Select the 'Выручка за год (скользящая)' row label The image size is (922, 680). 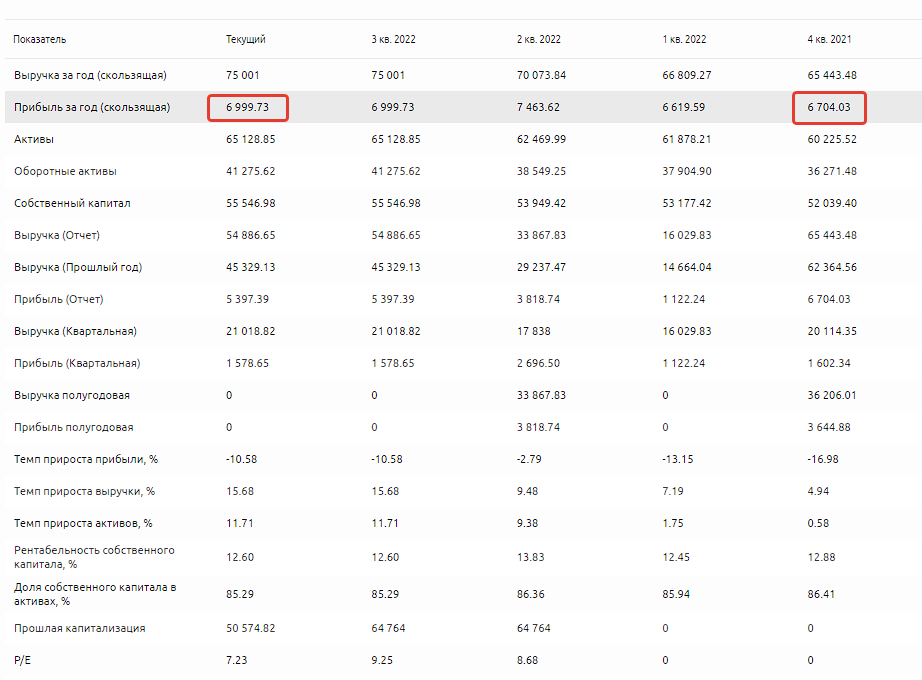[x=90, y=75]
